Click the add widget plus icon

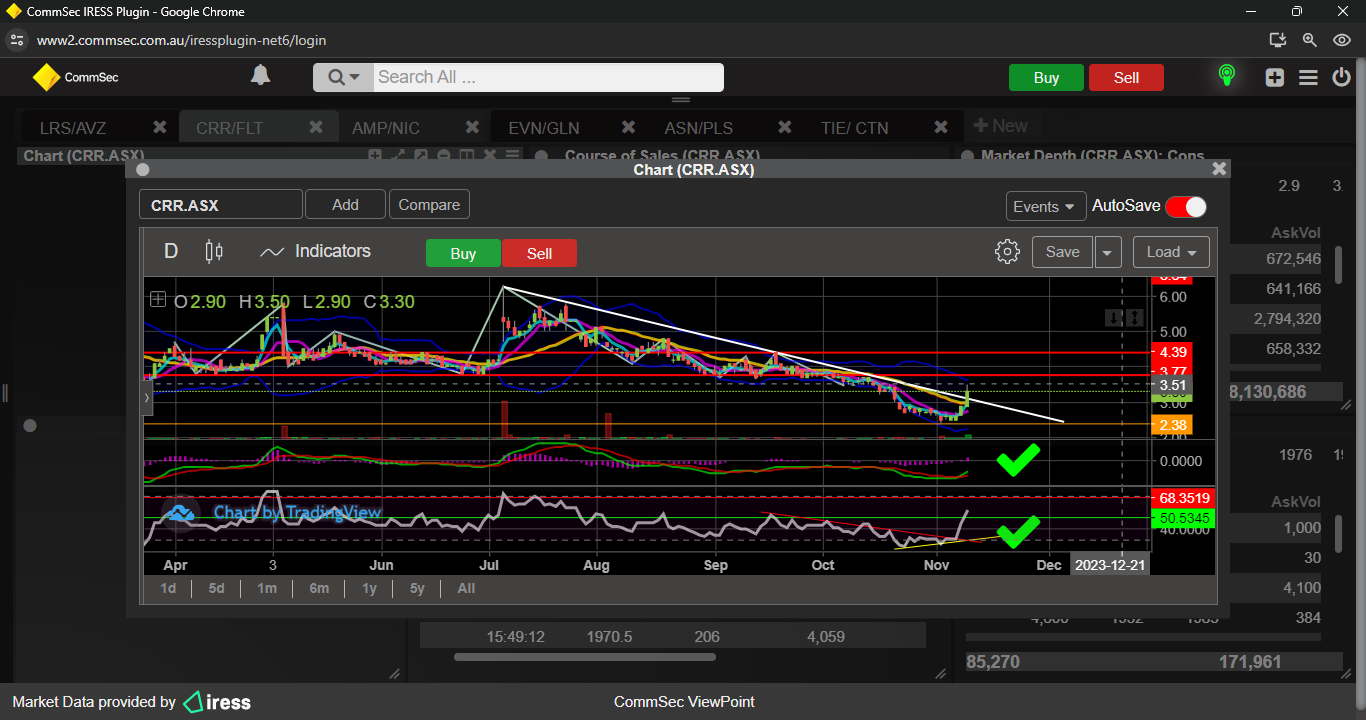(1274, 78)
